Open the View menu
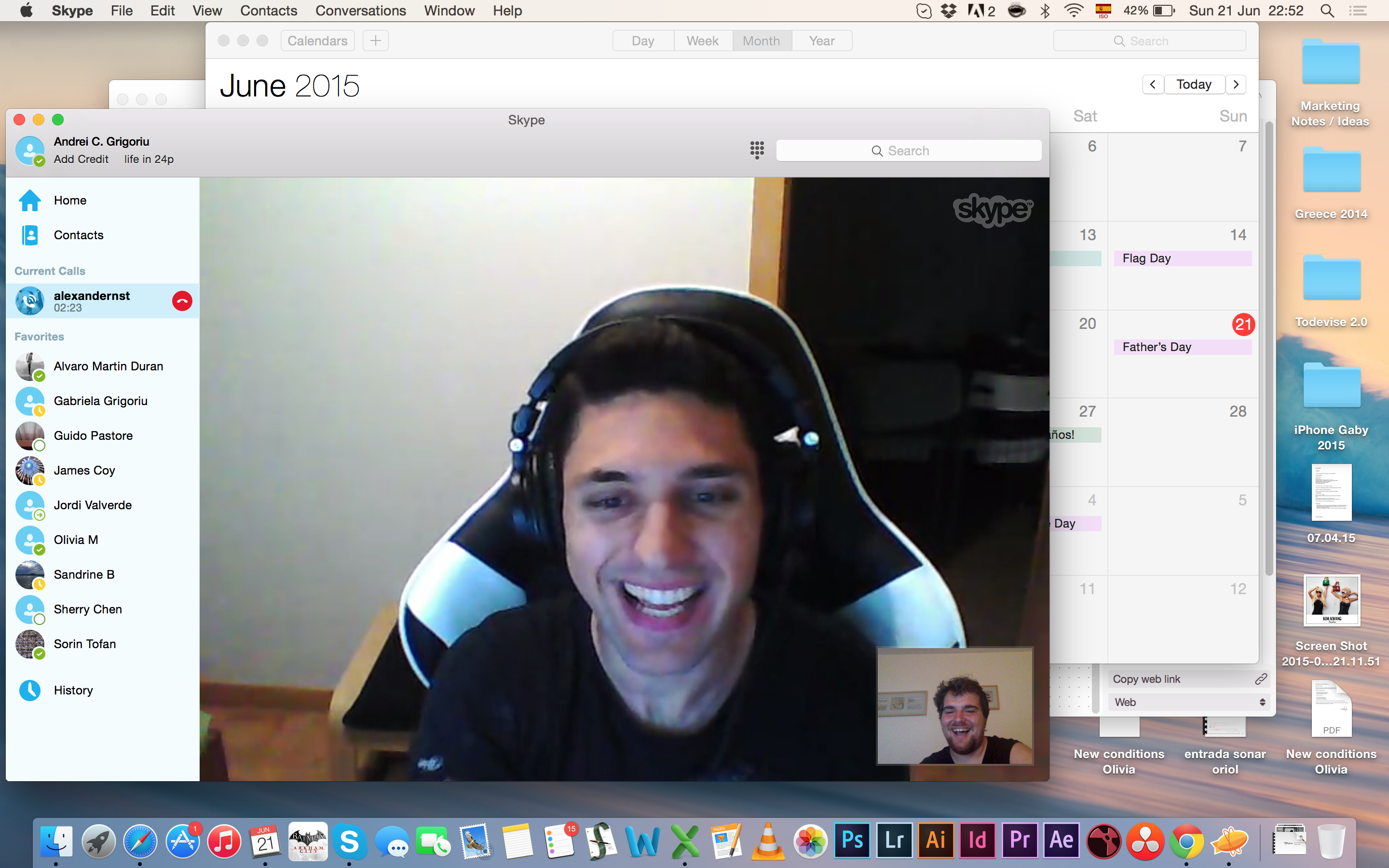1389x868 pixels. click(207, 10)
